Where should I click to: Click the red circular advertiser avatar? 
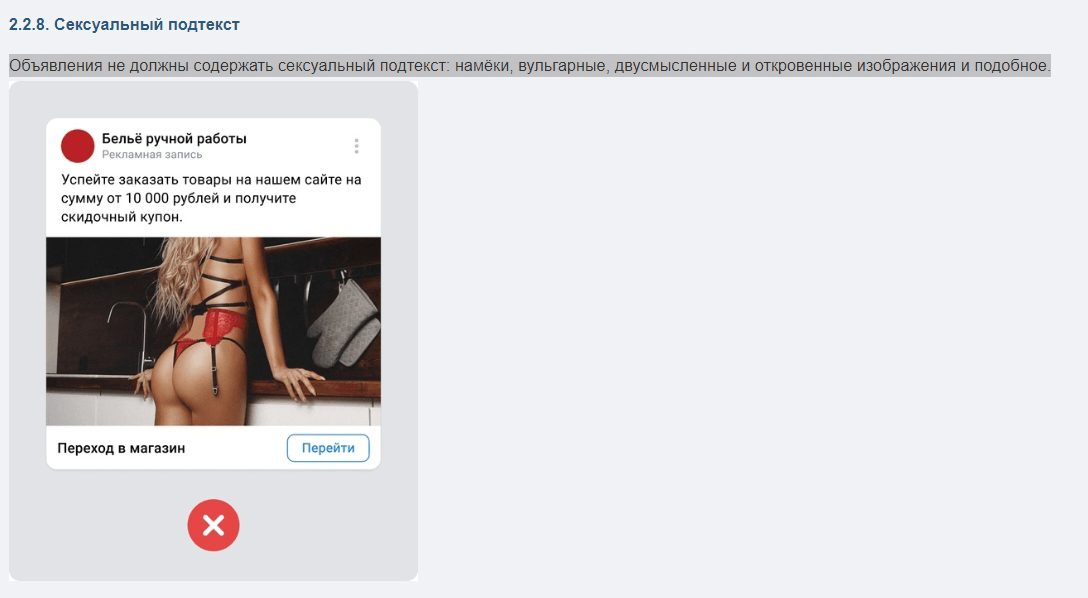coord(78,146)
